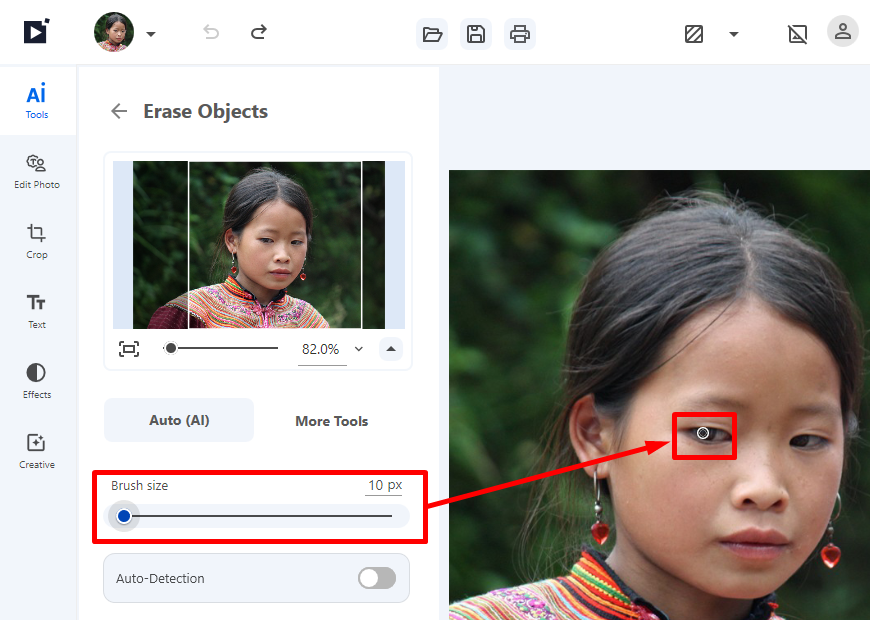Click the print icon in the toolbar
This screenshot has width=870, height=620.
[520, 33]
